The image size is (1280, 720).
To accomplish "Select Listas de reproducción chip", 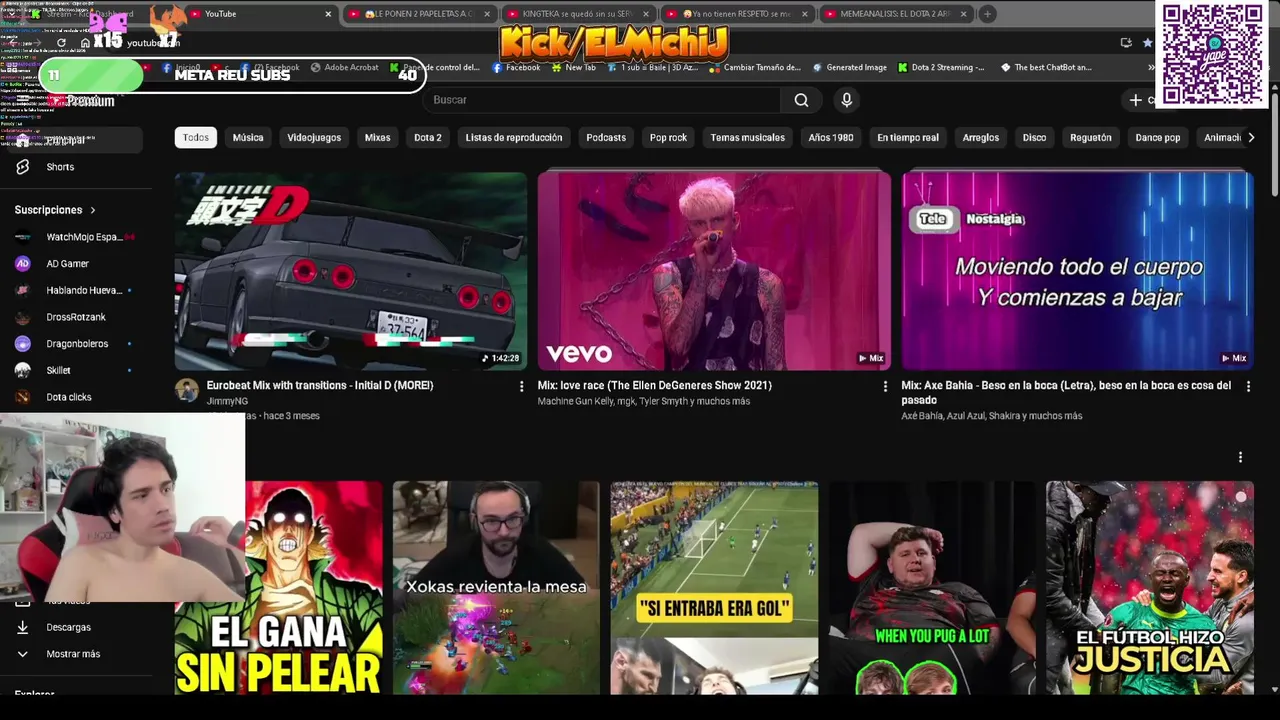I will 514,137.
